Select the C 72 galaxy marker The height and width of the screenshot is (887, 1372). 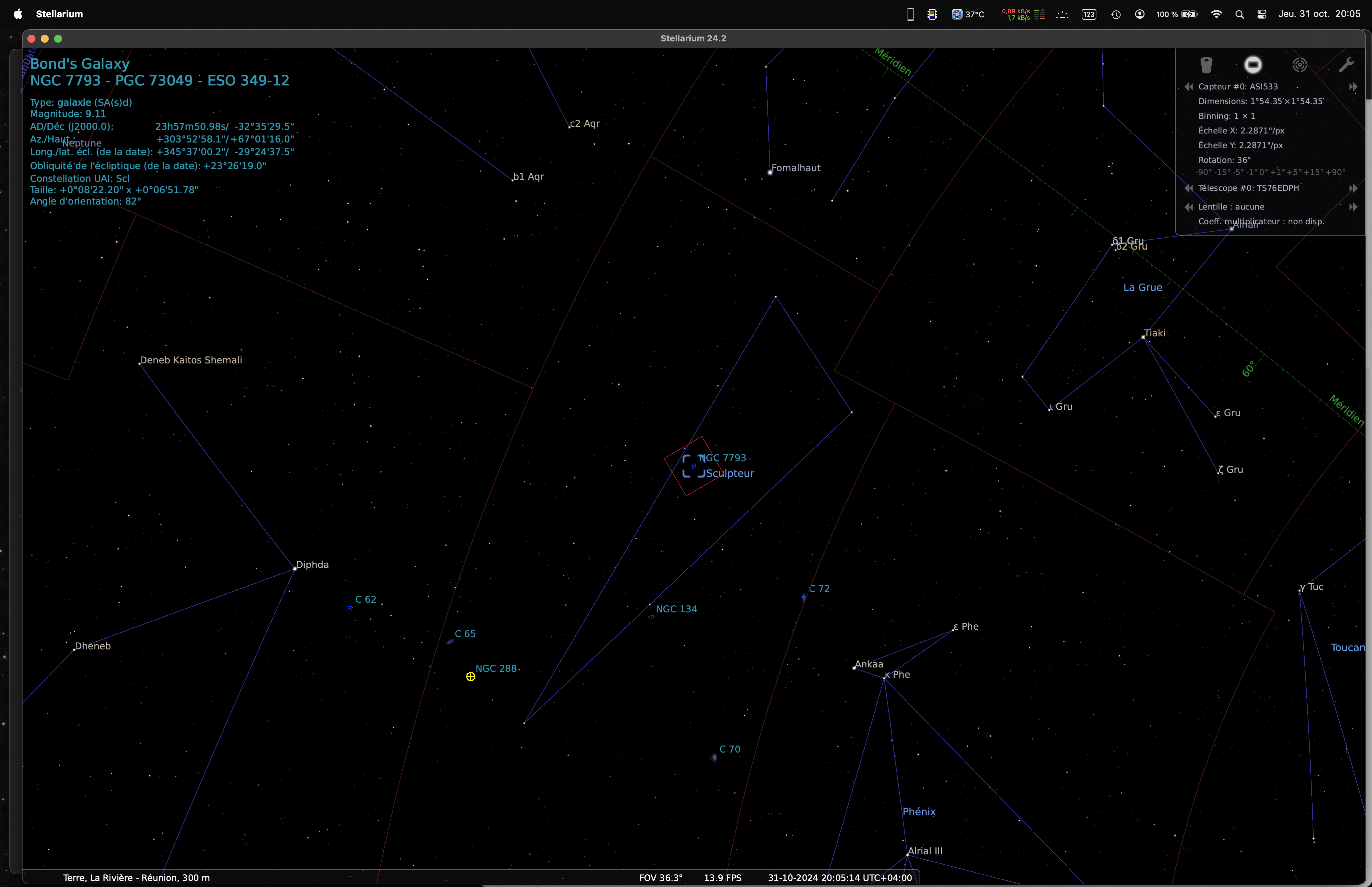coord(804,597)
